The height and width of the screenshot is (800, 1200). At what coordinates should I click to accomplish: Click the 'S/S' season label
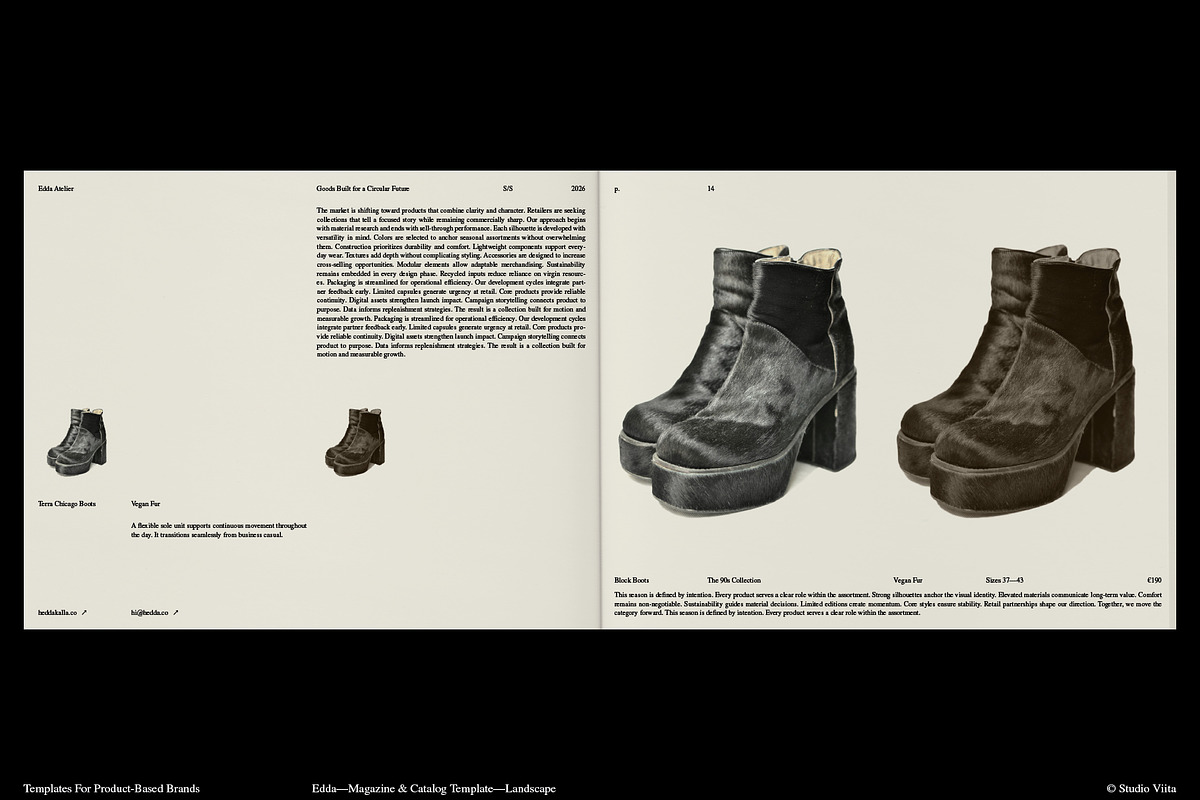[x=508, y=188]
